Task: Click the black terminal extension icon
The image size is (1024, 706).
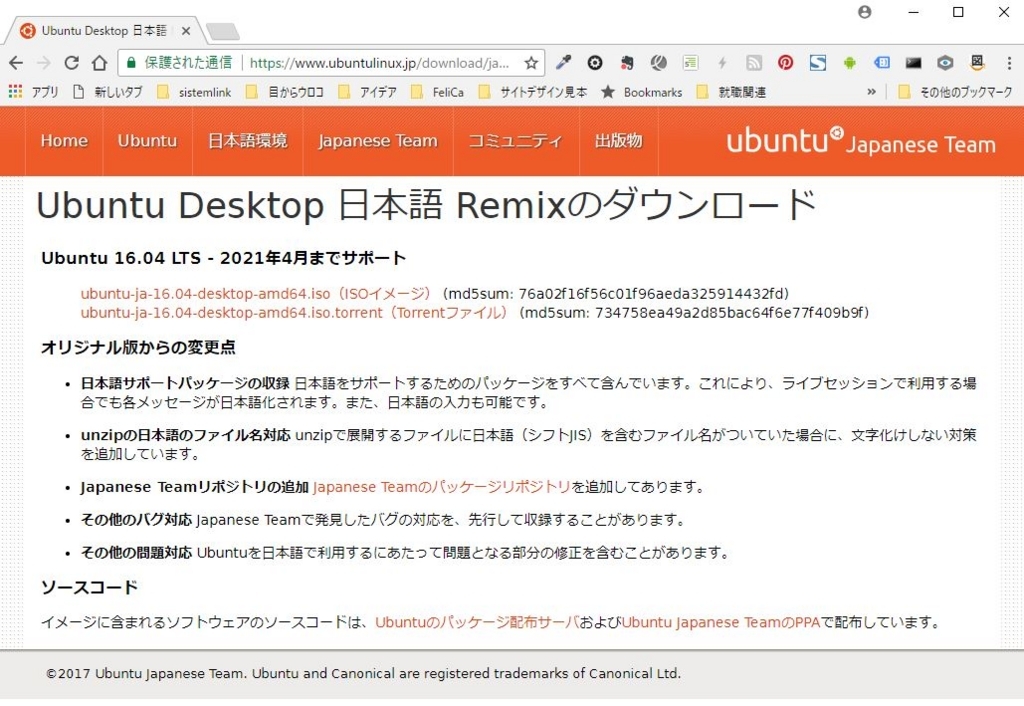Action: (x=913, y=63)
